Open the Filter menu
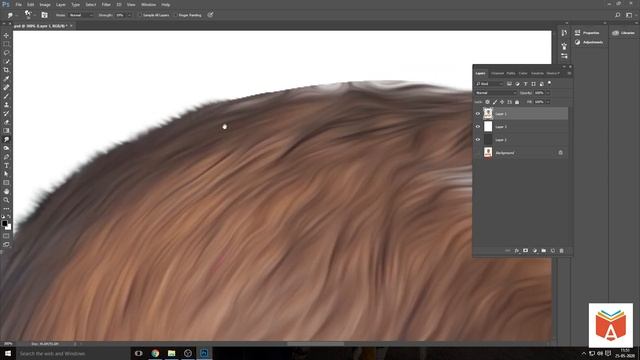 (106, 4)
